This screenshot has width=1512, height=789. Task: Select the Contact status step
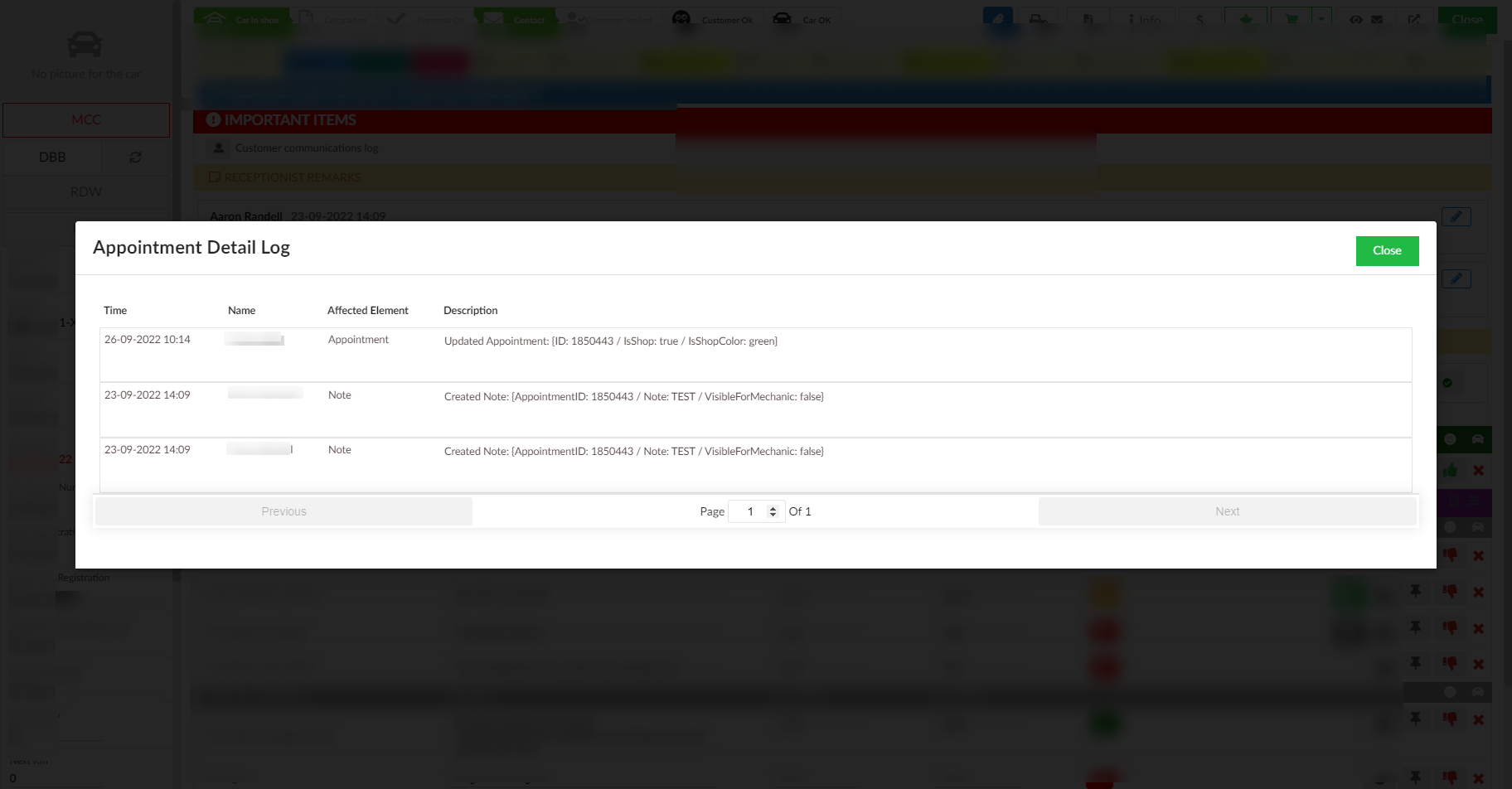point(515,20)
